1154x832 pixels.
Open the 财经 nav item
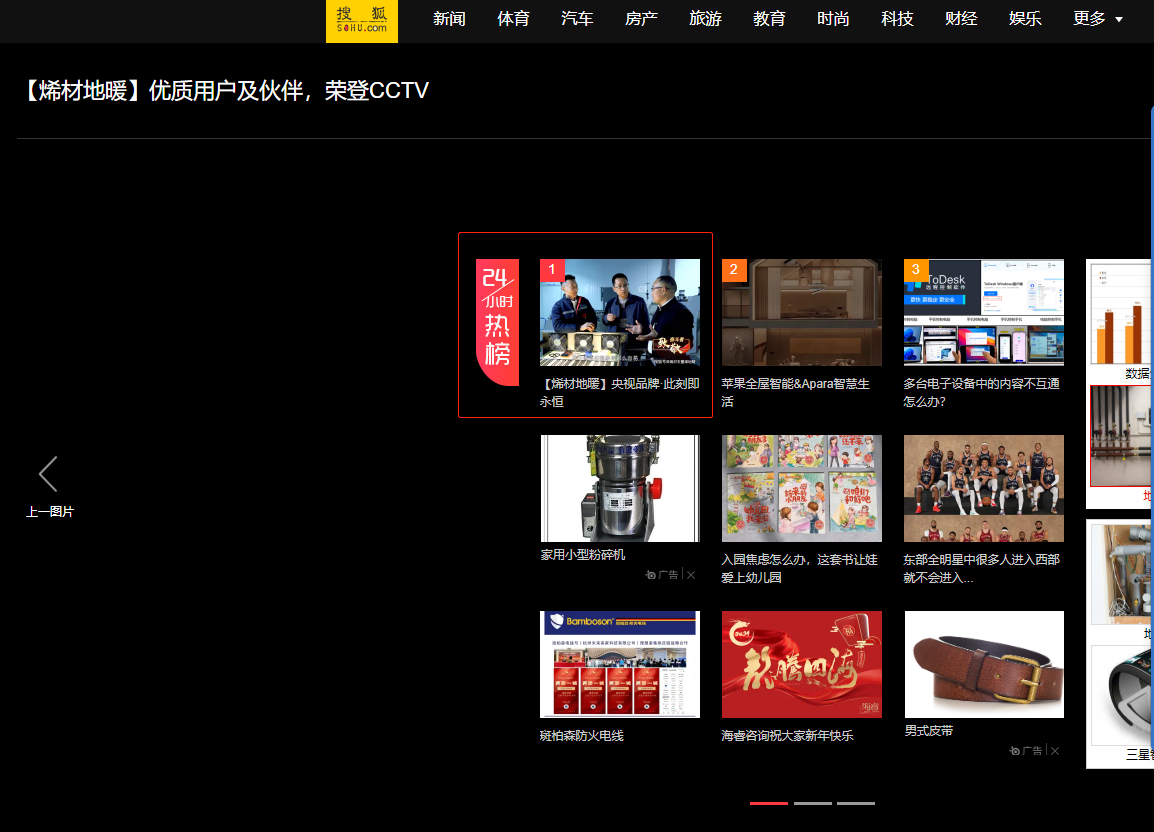tap(961, 19)
